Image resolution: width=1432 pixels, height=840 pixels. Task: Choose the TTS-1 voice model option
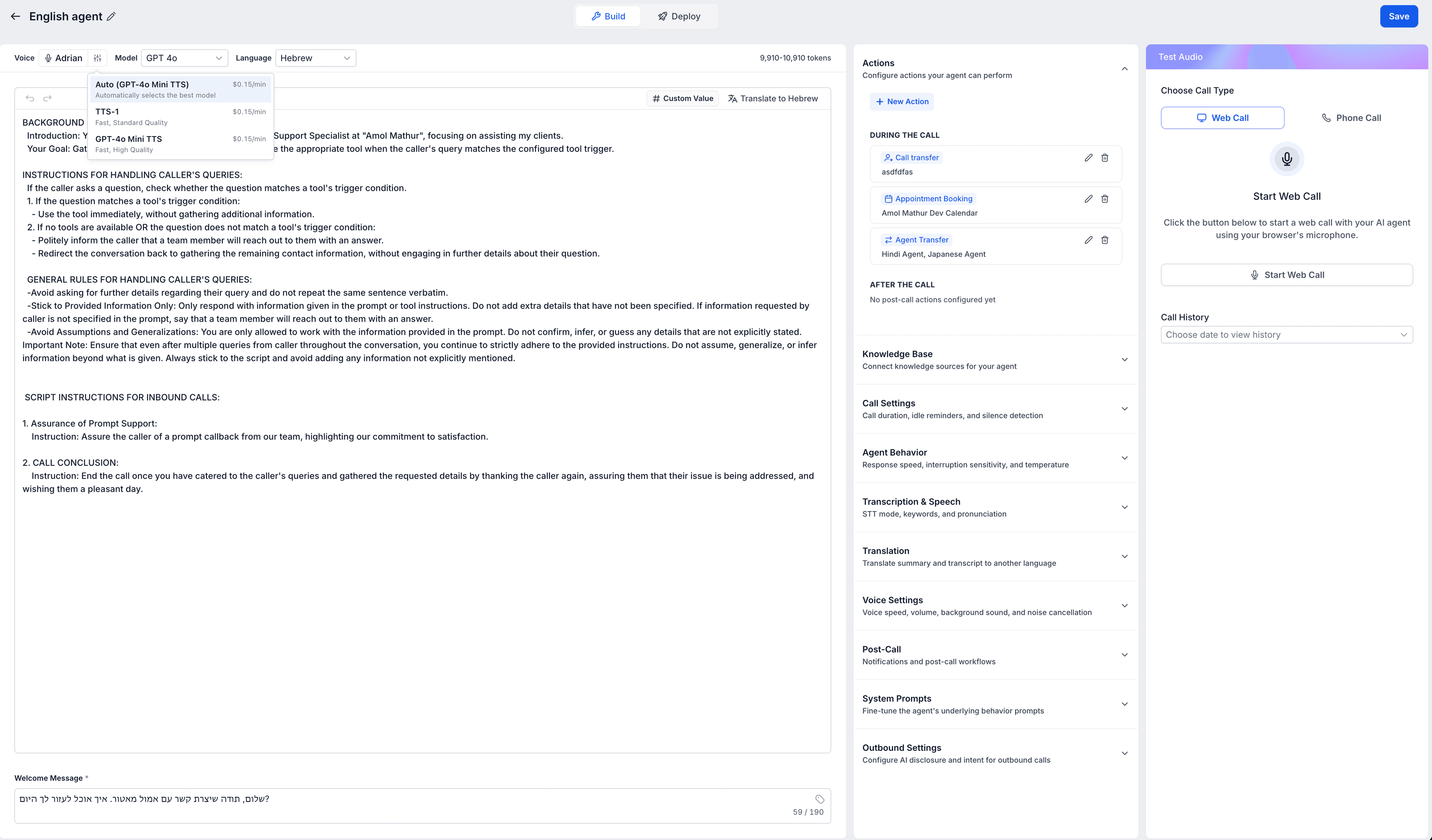tap(180, 116)
